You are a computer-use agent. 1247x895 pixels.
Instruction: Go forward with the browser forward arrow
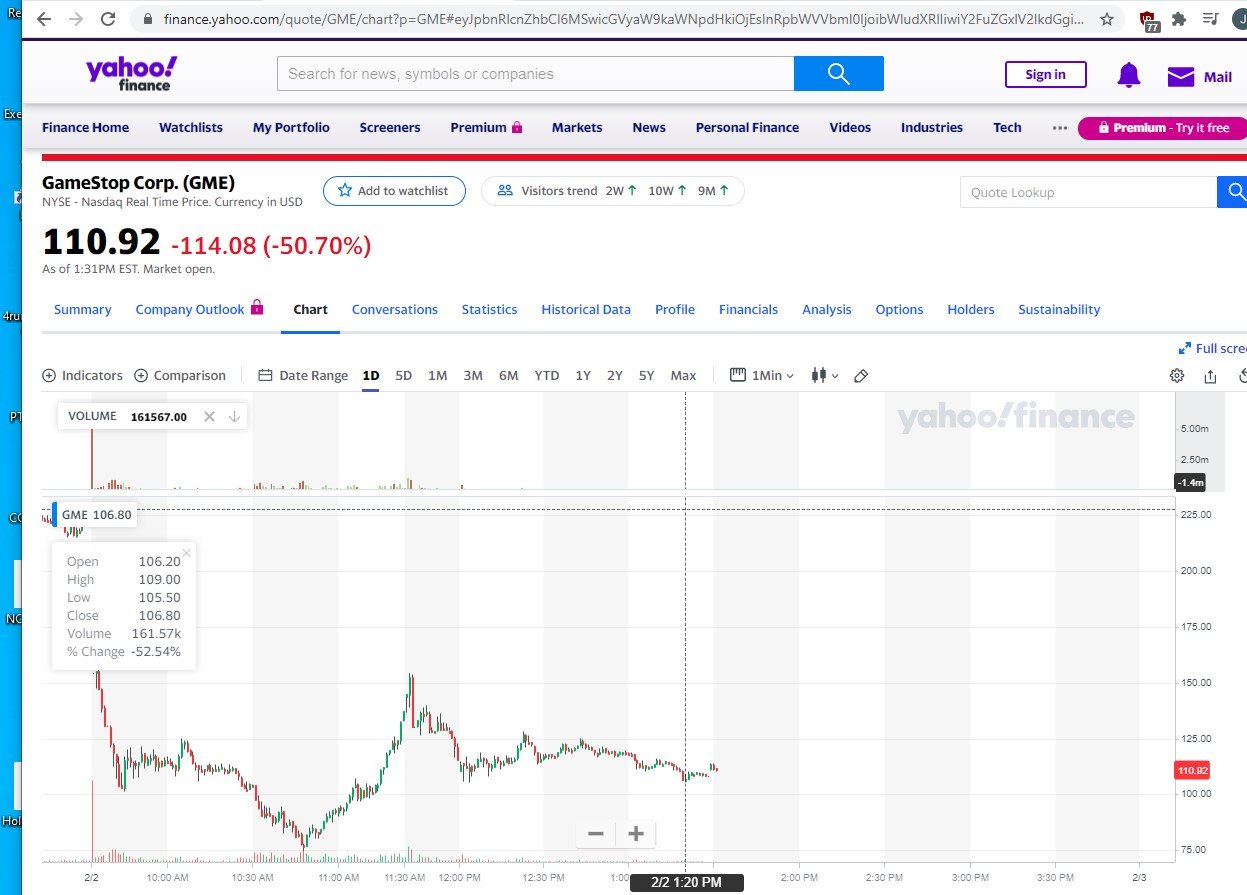(x=76, y=19)
